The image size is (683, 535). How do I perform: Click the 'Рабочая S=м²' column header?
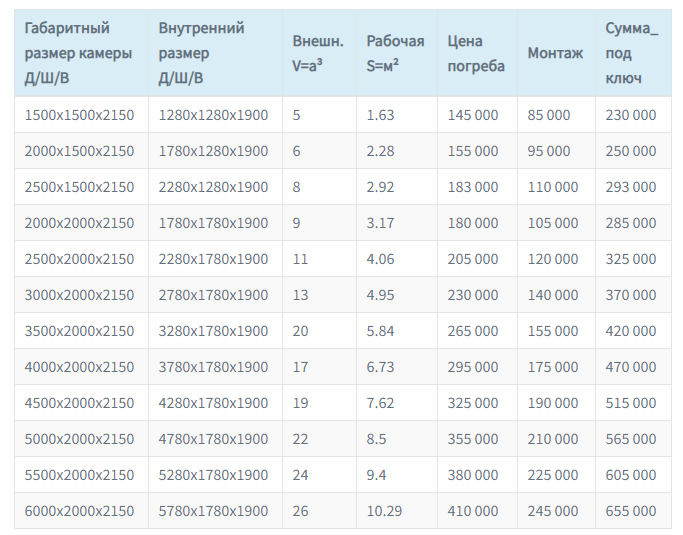point(397,53)
